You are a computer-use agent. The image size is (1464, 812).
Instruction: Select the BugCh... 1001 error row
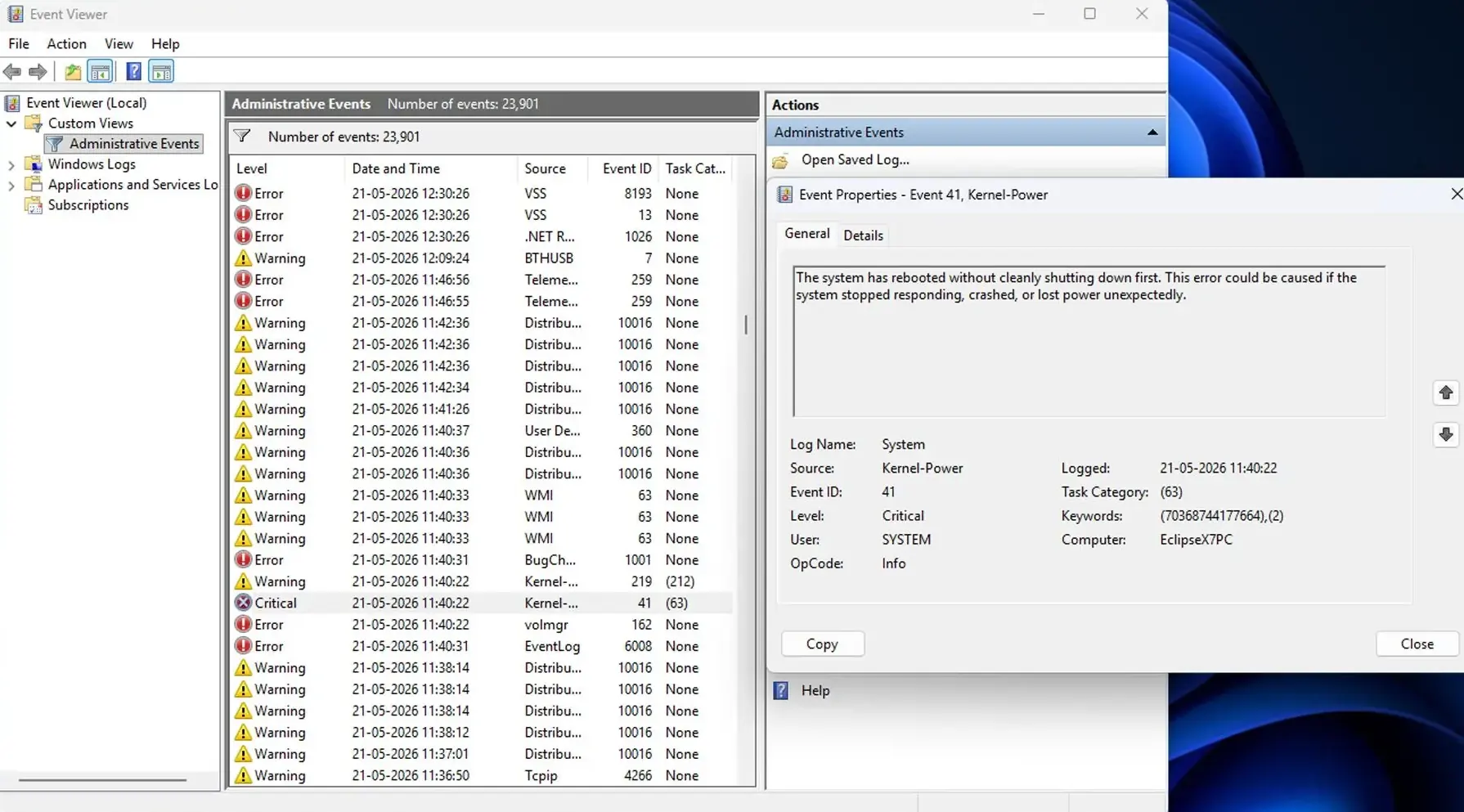pos(481,560)
